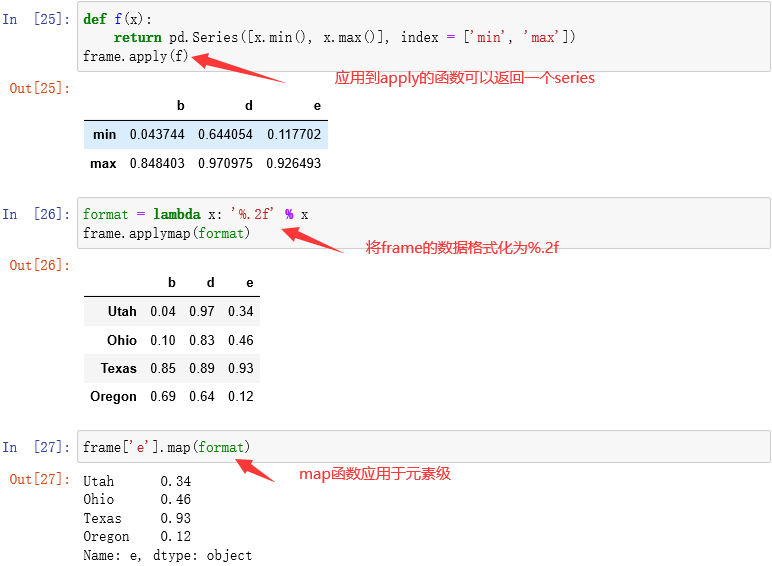Click 'def f(x):' code line
This screenshot has height=566, width=772.
118,19
